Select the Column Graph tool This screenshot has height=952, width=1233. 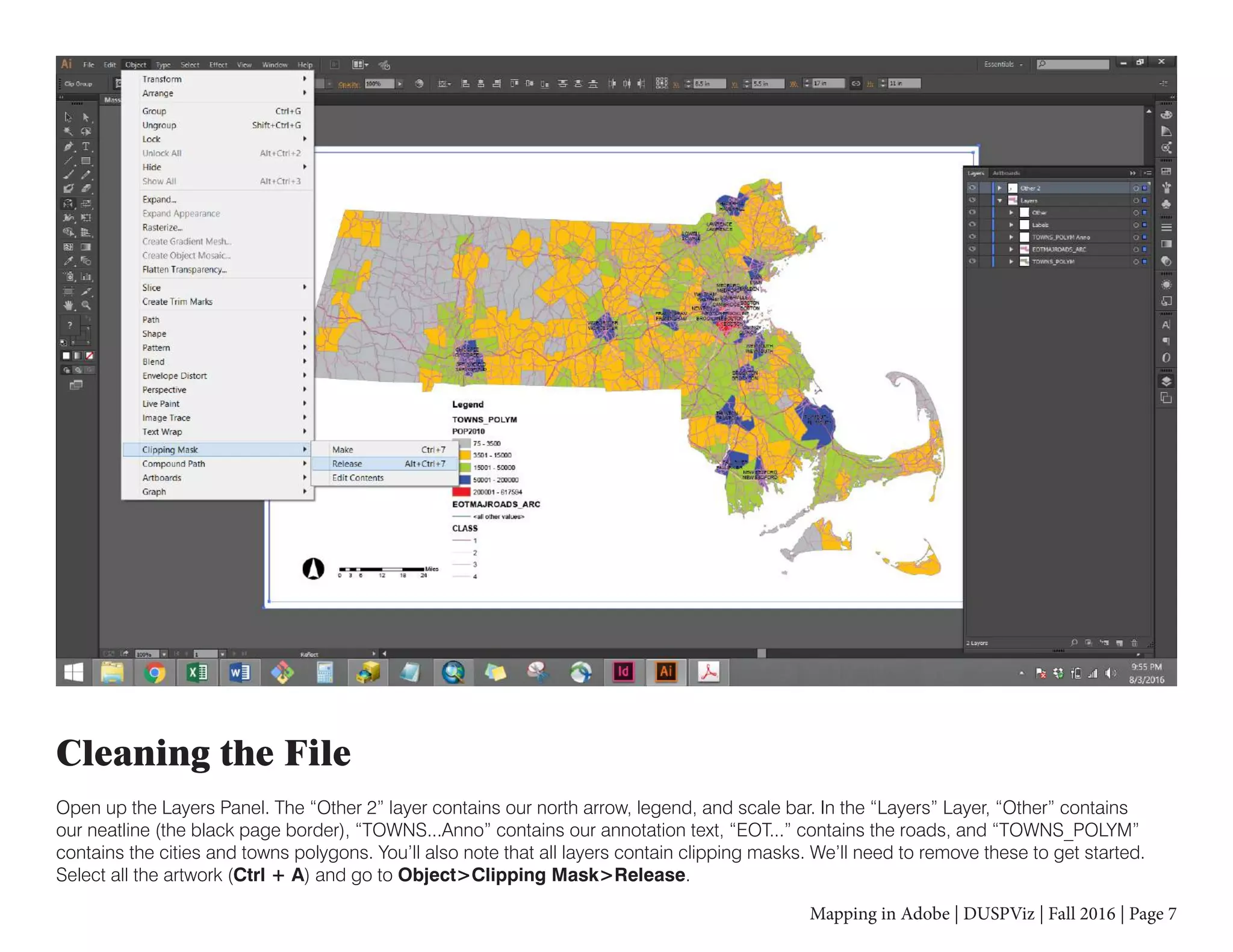click(86, 276)
